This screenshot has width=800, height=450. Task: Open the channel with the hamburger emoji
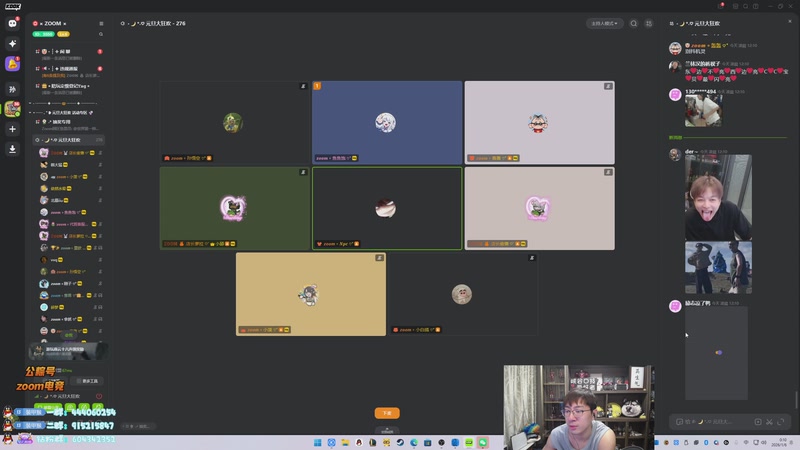click(68, 89)
